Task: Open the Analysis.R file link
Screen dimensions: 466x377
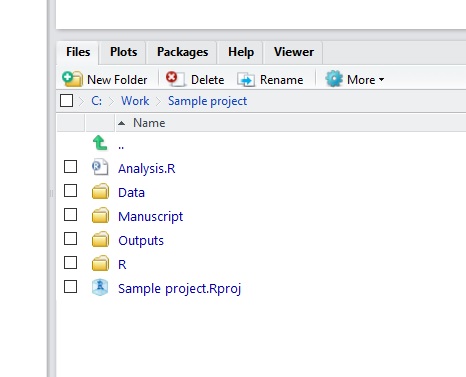Action: pos(147,169)
